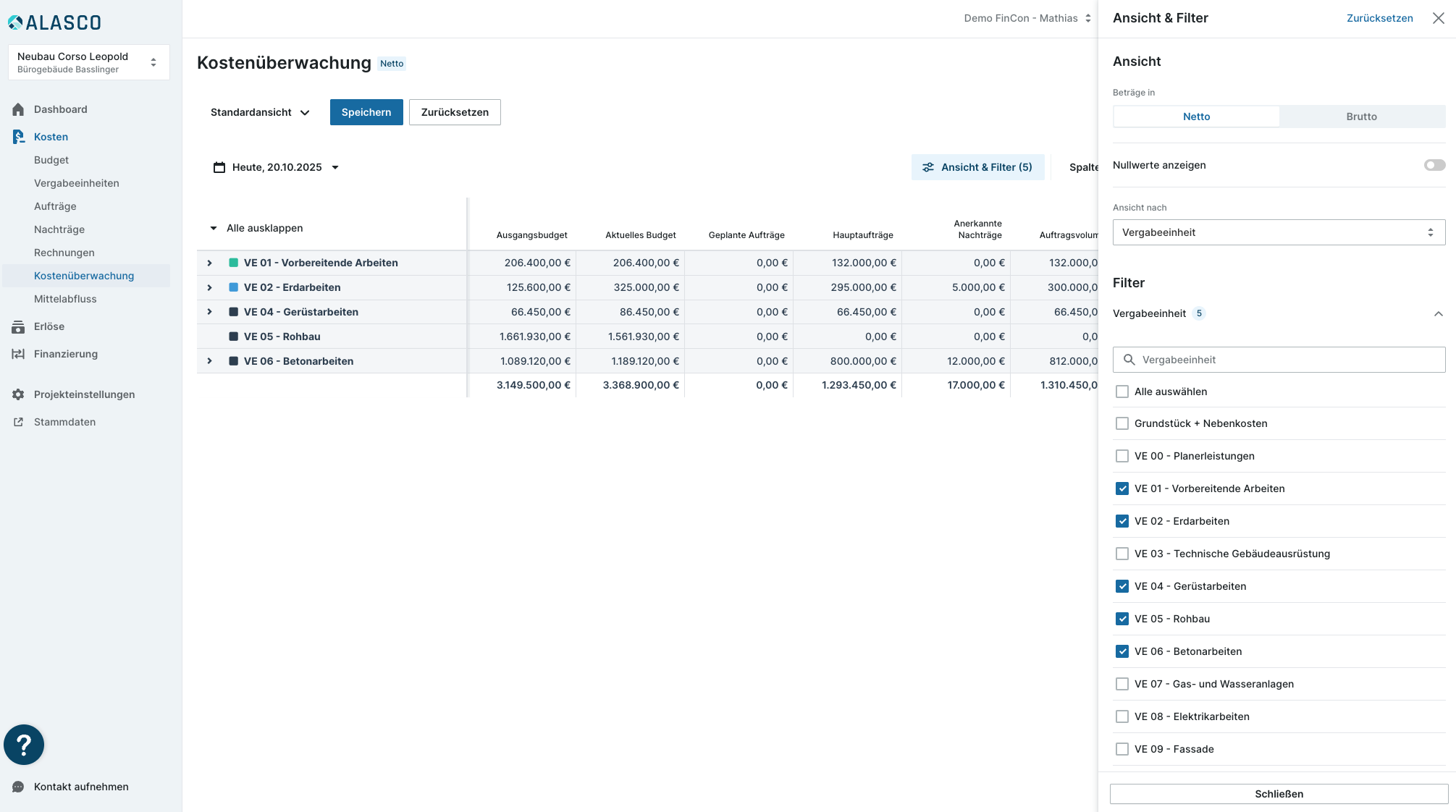Screen dimensions: 1456x812
Task: Click the Schließen button
Action: tap(1279, 794)
